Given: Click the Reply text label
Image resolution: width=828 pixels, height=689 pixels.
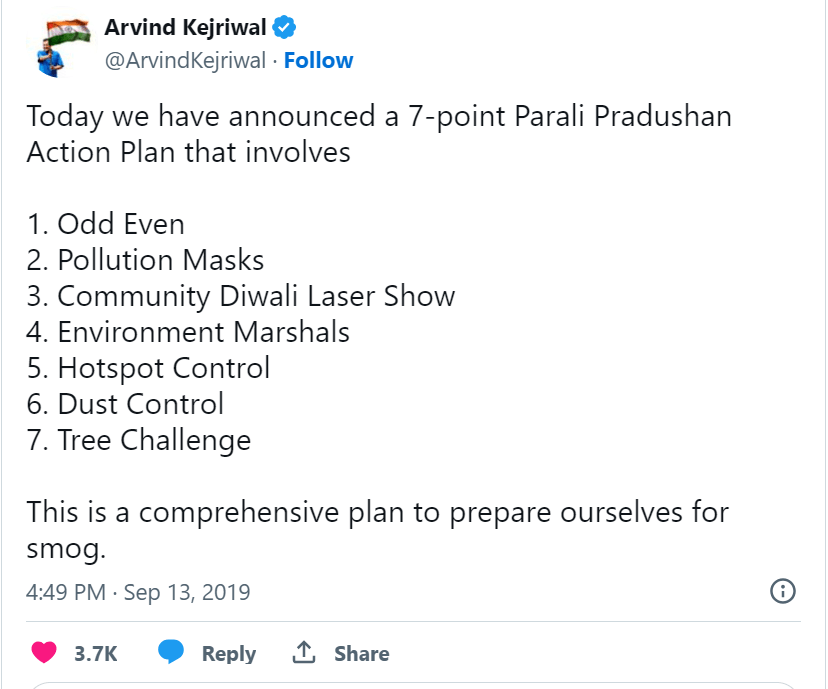Looking at the screenshot, I should [x=228, y=654].
